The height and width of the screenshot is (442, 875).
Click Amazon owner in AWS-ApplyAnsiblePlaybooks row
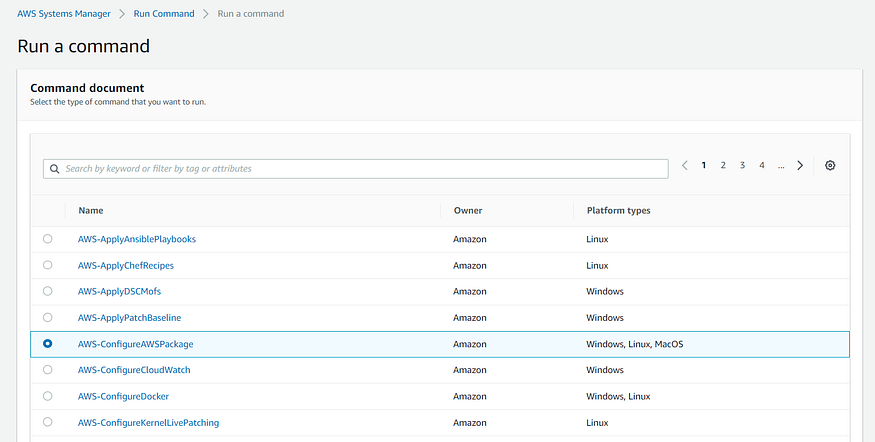pos(470,239)
